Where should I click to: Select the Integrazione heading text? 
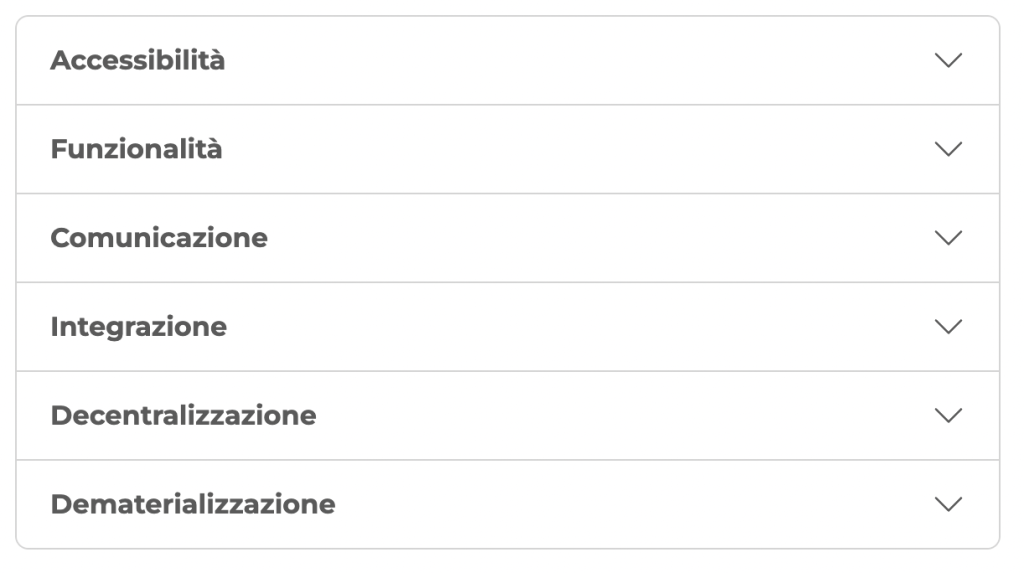click(138, 327)
